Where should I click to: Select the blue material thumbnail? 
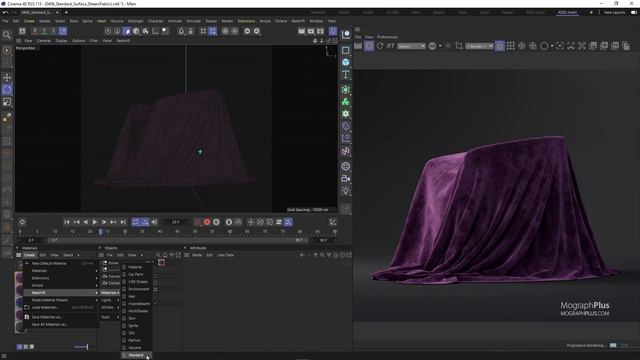click(19, 302)
